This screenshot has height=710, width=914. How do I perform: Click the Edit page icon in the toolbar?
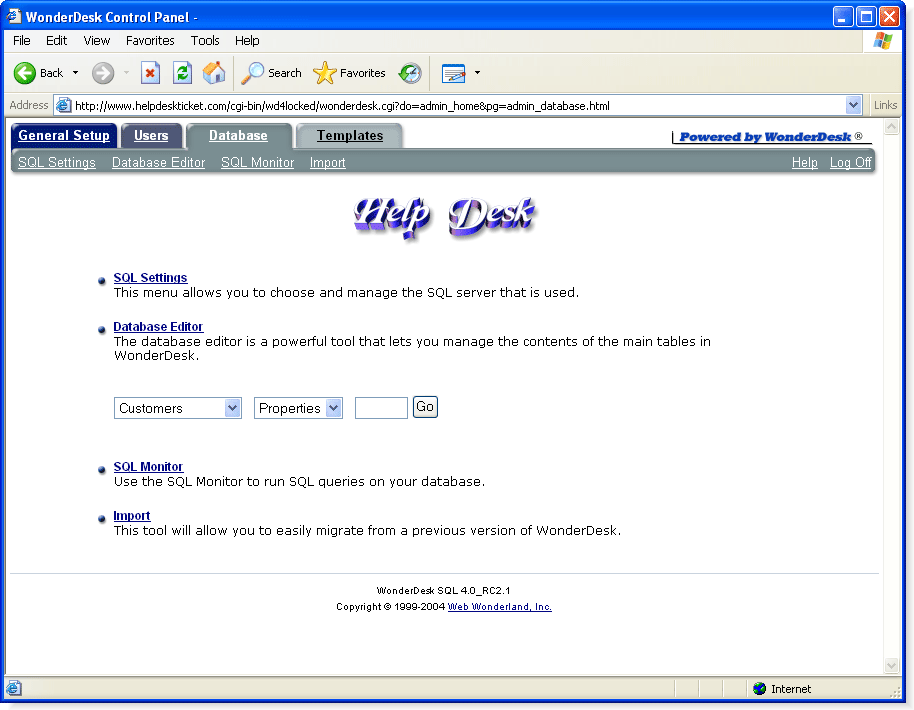coord(454,73)
